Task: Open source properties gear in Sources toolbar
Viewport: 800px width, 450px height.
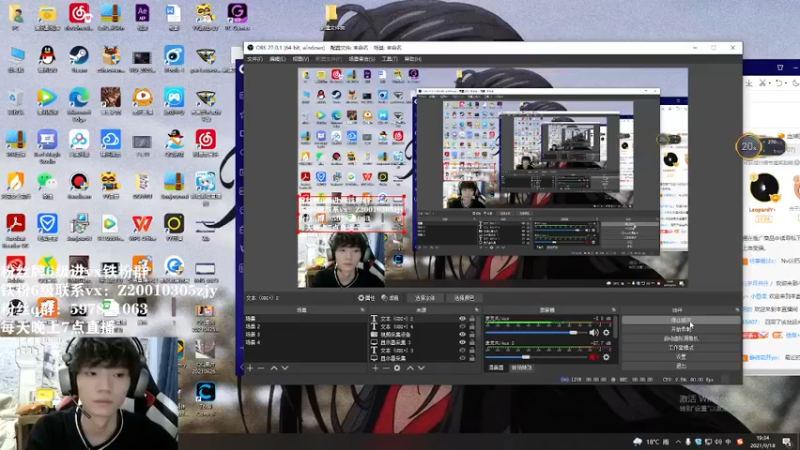Action: (397, 368)
